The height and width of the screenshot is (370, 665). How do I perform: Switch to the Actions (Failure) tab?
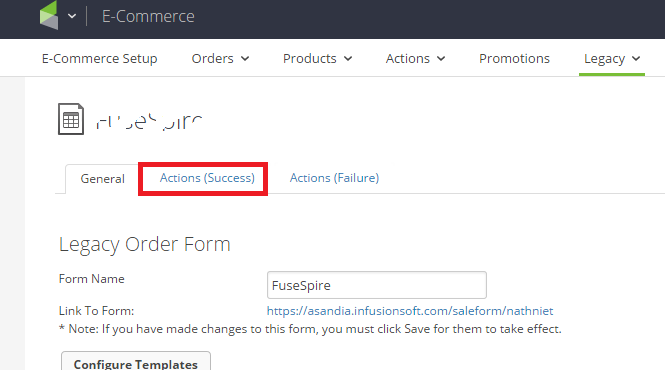coord(334,178)
